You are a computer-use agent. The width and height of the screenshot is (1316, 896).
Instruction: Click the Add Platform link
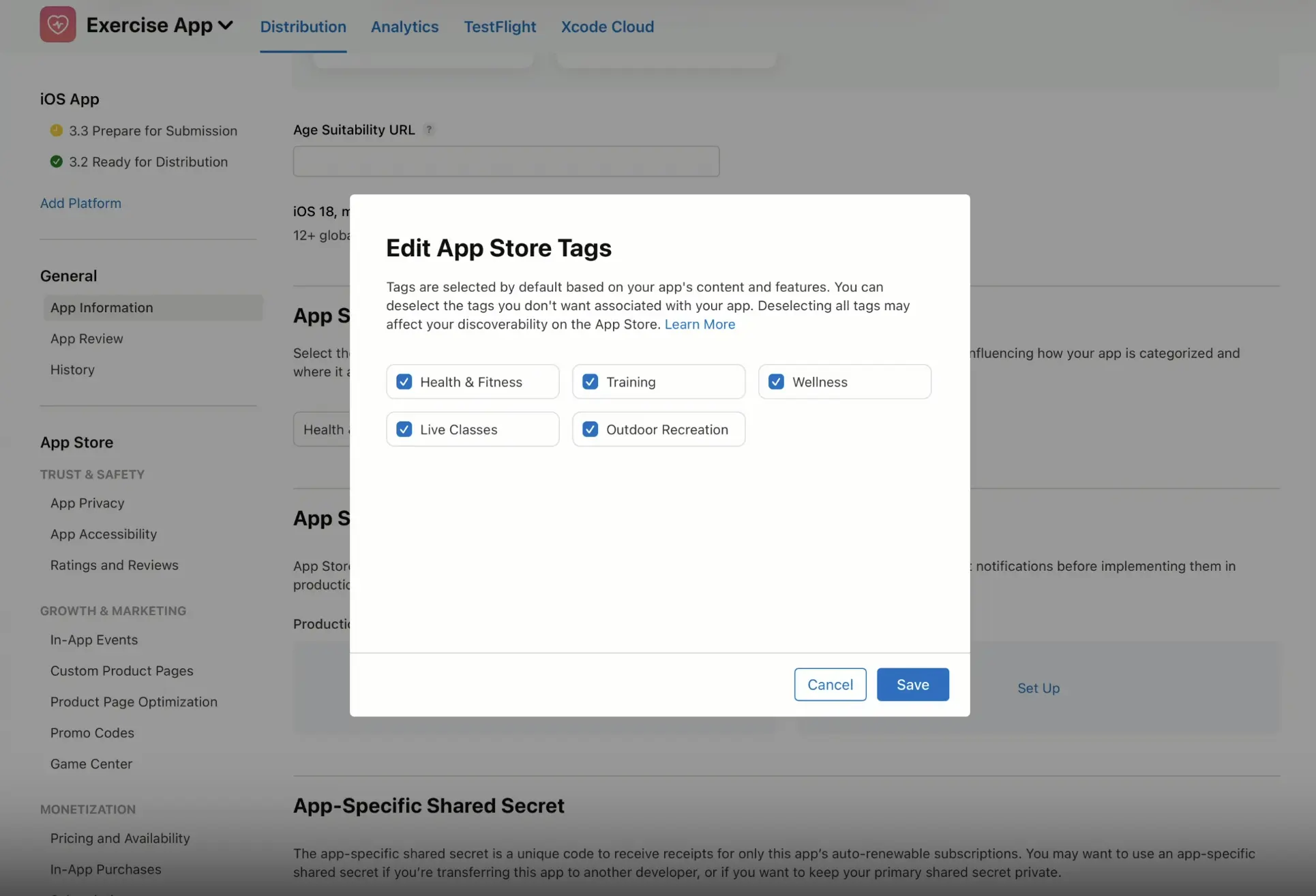tap(80, 203)
